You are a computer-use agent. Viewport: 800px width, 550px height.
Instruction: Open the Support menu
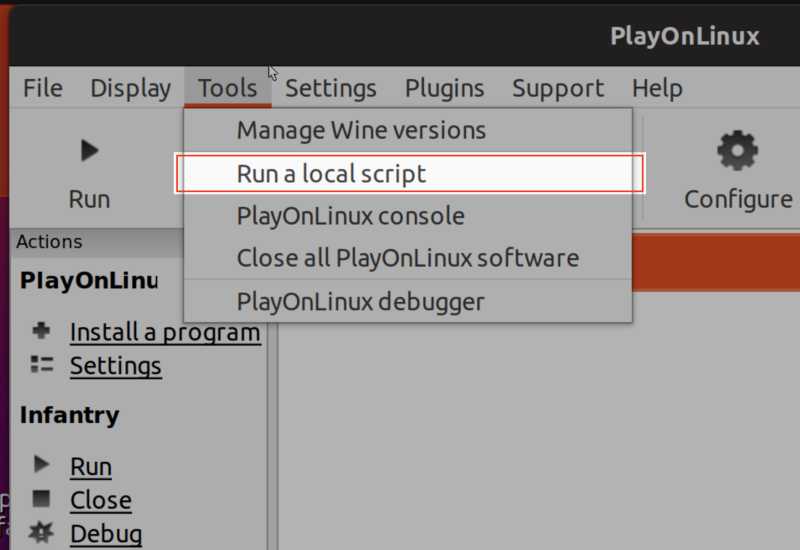[558, 88]
